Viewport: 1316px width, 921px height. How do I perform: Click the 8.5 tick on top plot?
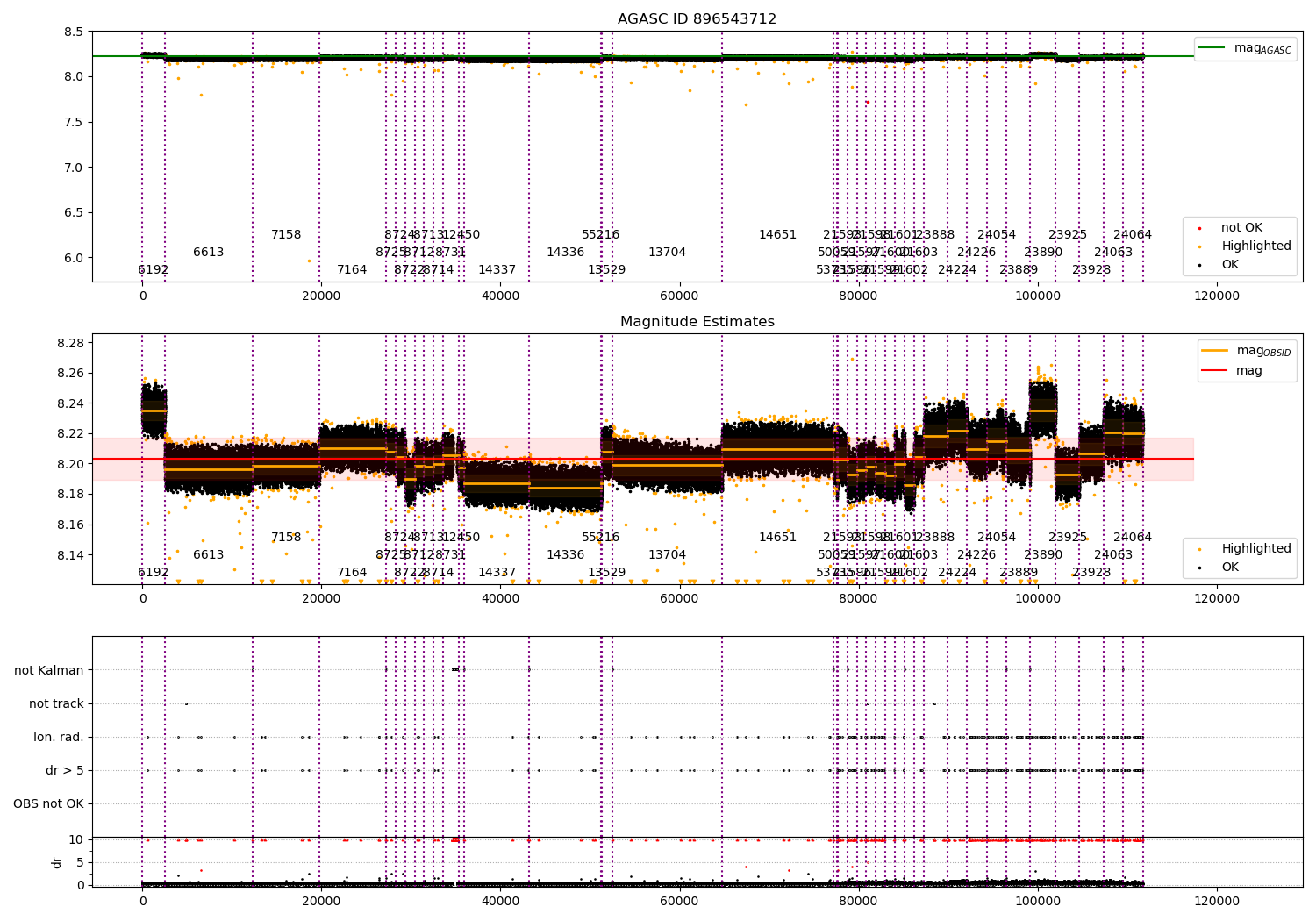click(x=75, y=32)
